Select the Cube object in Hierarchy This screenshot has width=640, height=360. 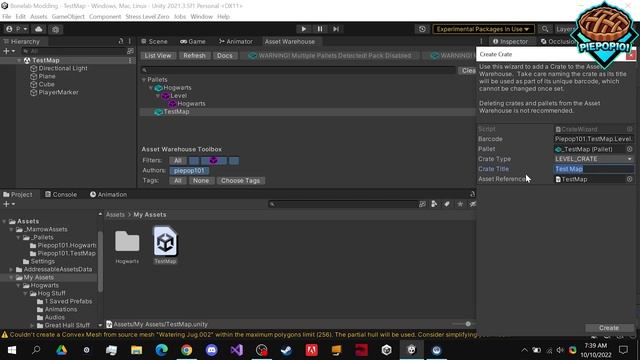coord(46,84)
